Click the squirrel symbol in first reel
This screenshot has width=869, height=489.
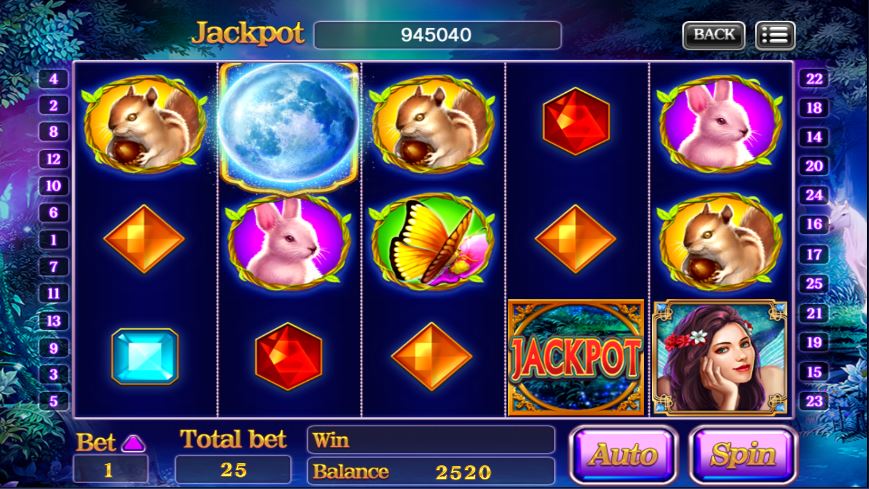[145, 124]
